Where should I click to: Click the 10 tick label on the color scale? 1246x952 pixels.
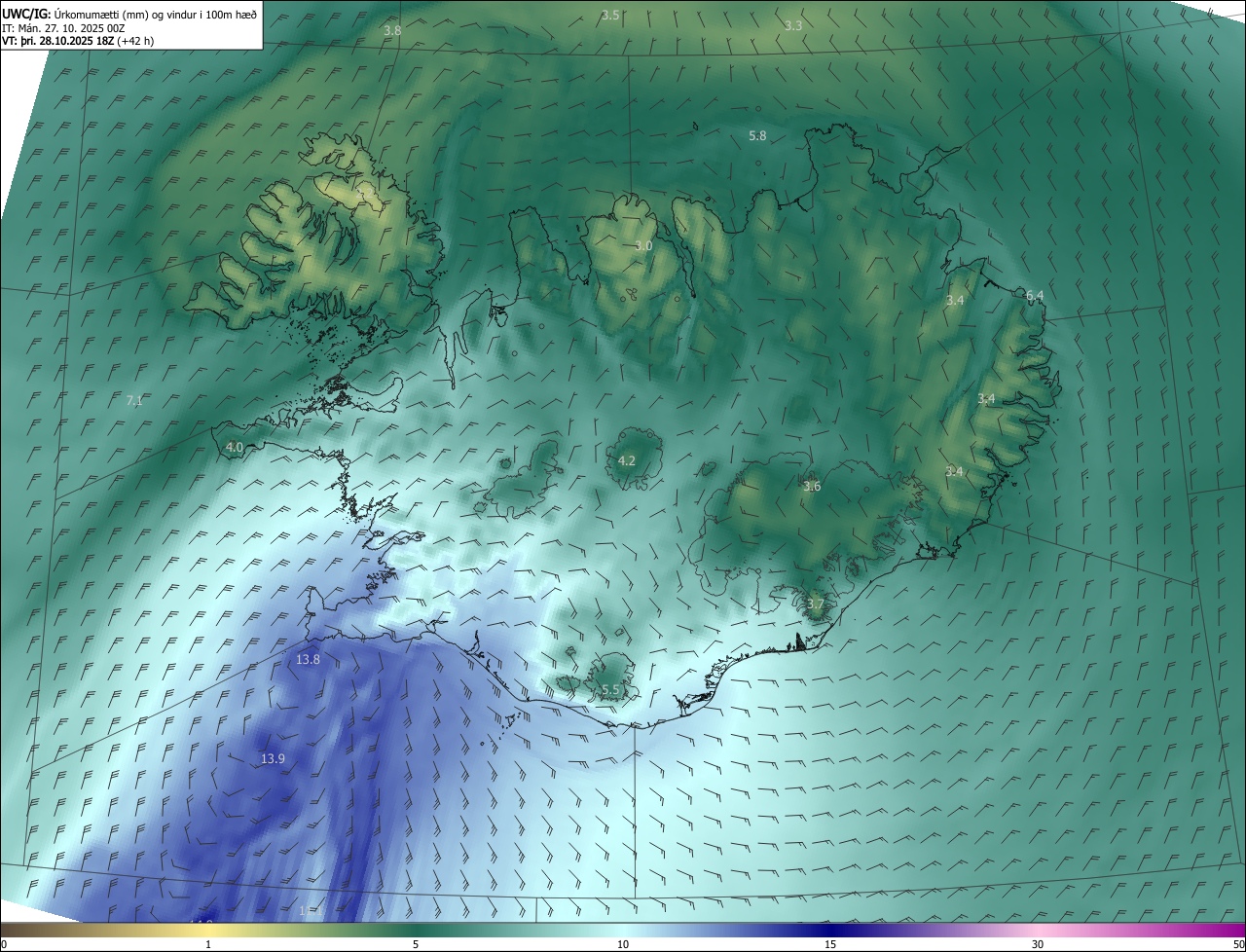[623, 945]
